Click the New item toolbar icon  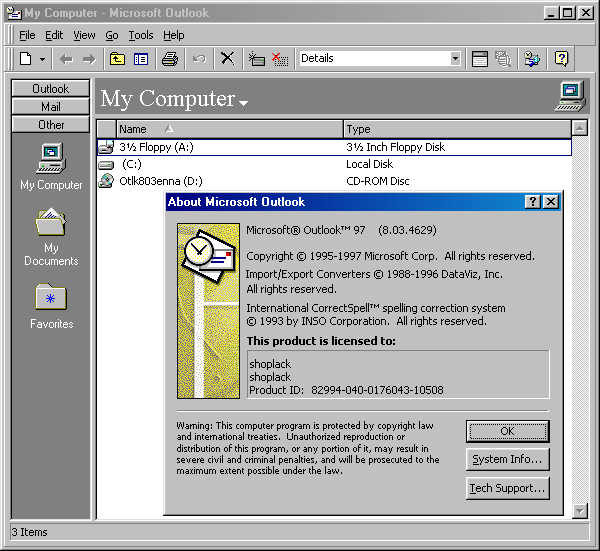[26, 59]
